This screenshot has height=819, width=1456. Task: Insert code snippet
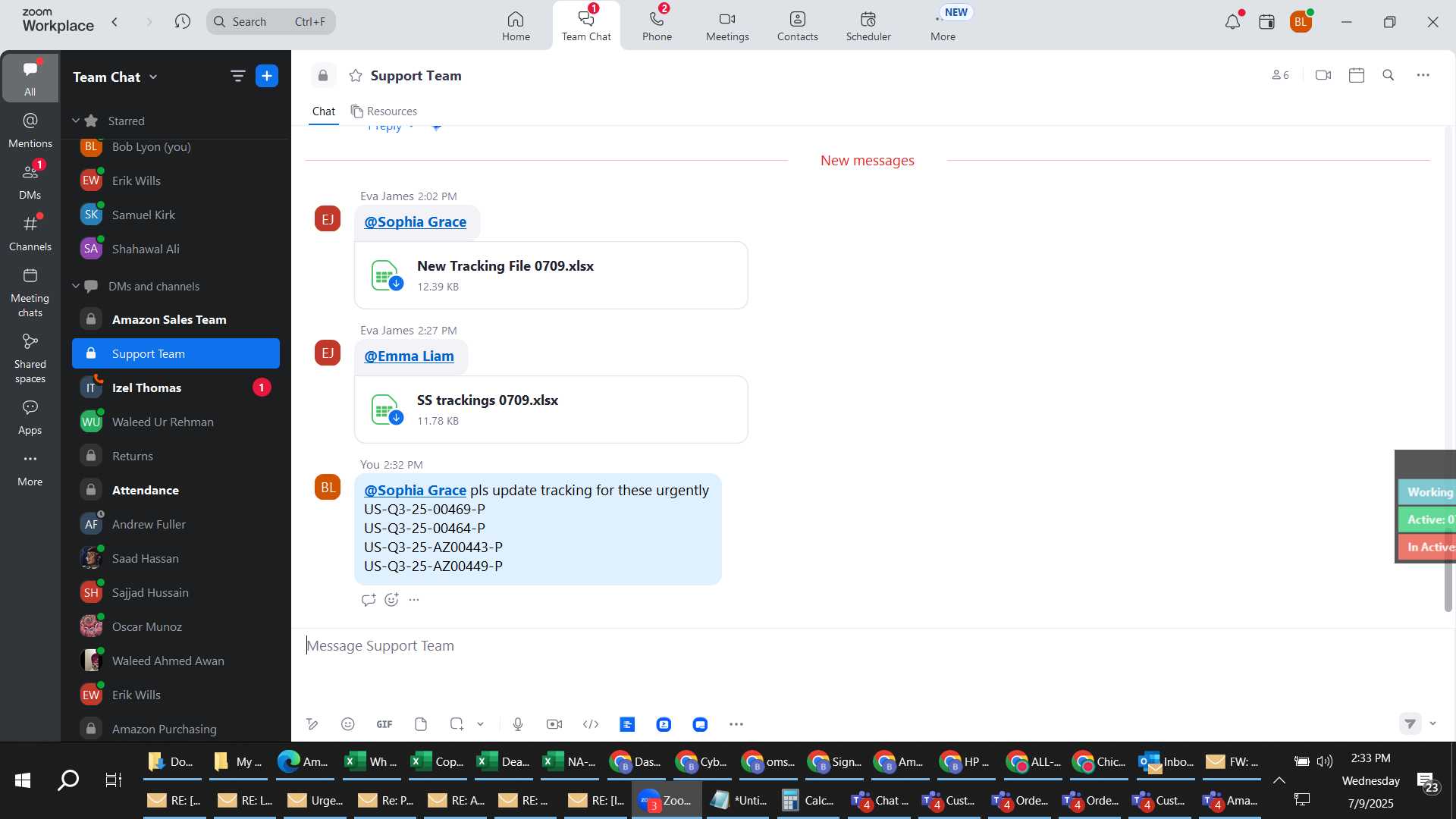(x=591, y=724)
